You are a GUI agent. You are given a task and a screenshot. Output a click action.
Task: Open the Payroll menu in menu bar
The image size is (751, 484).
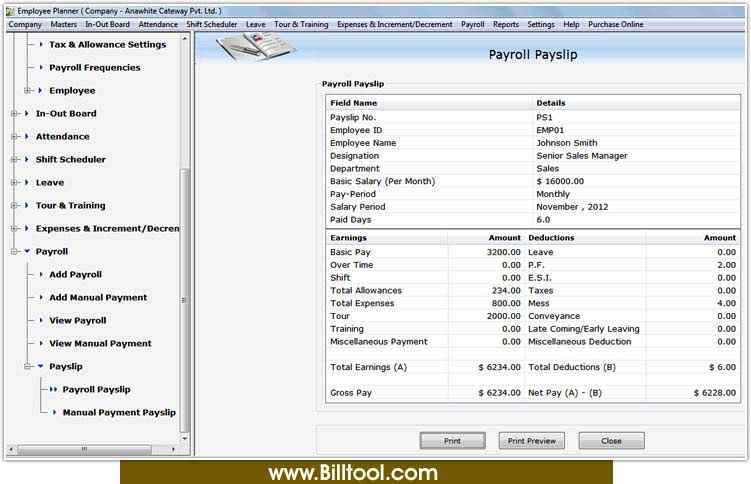click(473, 24)
